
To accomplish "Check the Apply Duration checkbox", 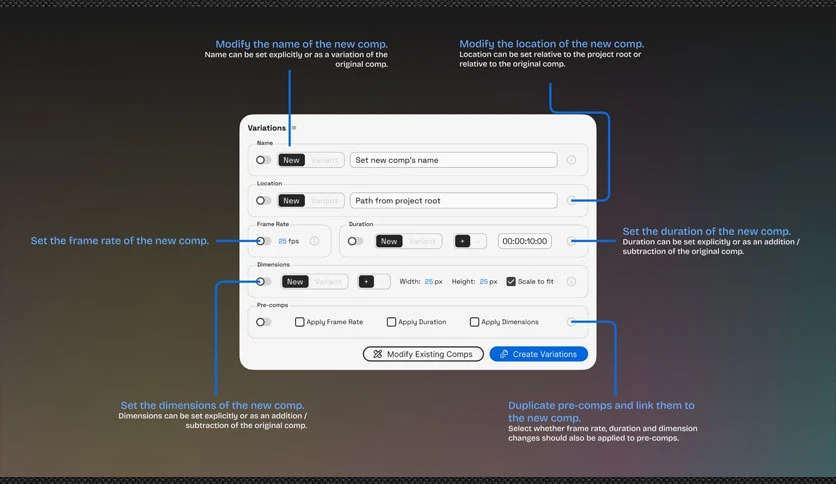I will click(x=391, y=322).
